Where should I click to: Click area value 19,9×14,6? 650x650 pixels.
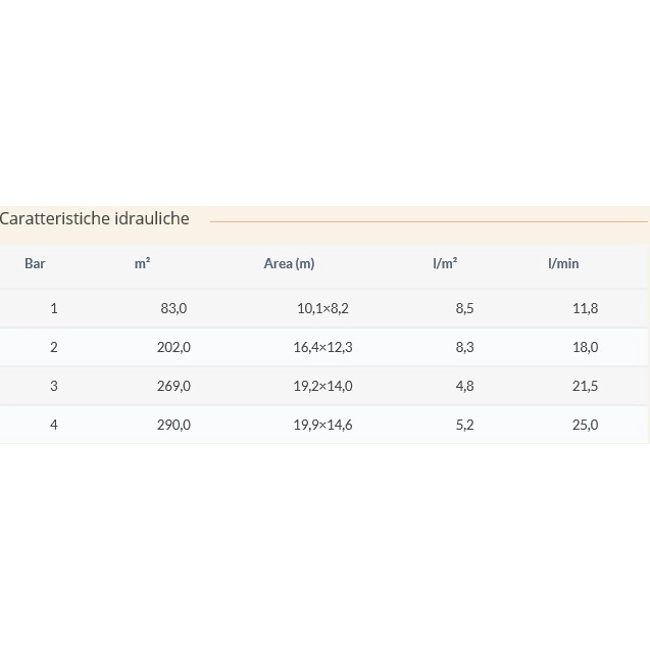point(323,425)
